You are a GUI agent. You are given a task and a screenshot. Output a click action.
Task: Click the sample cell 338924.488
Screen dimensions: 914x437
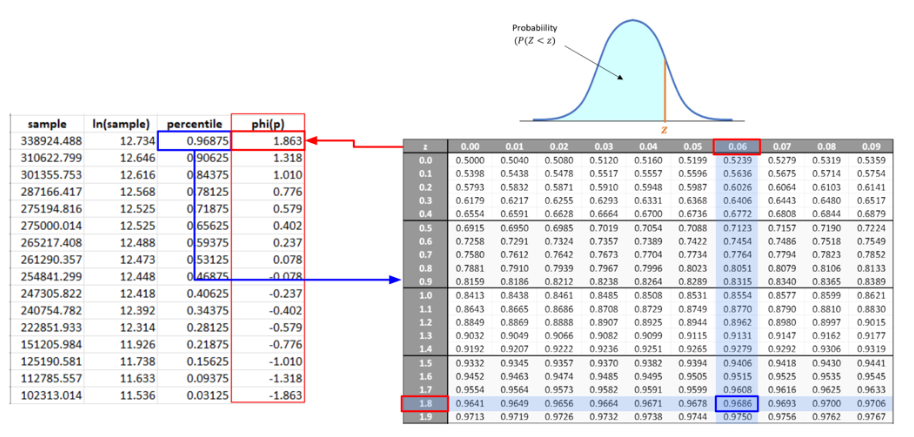click(47, 141)
